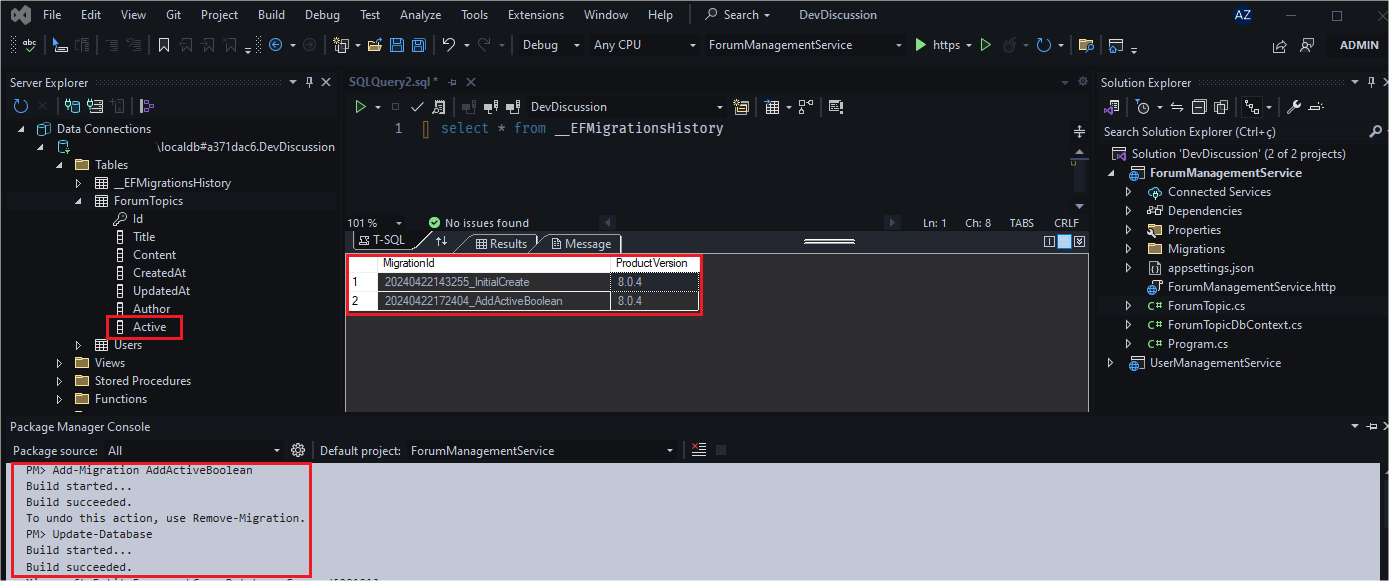
Task: Select the Active column in ForumTopics
Action: 149,327
